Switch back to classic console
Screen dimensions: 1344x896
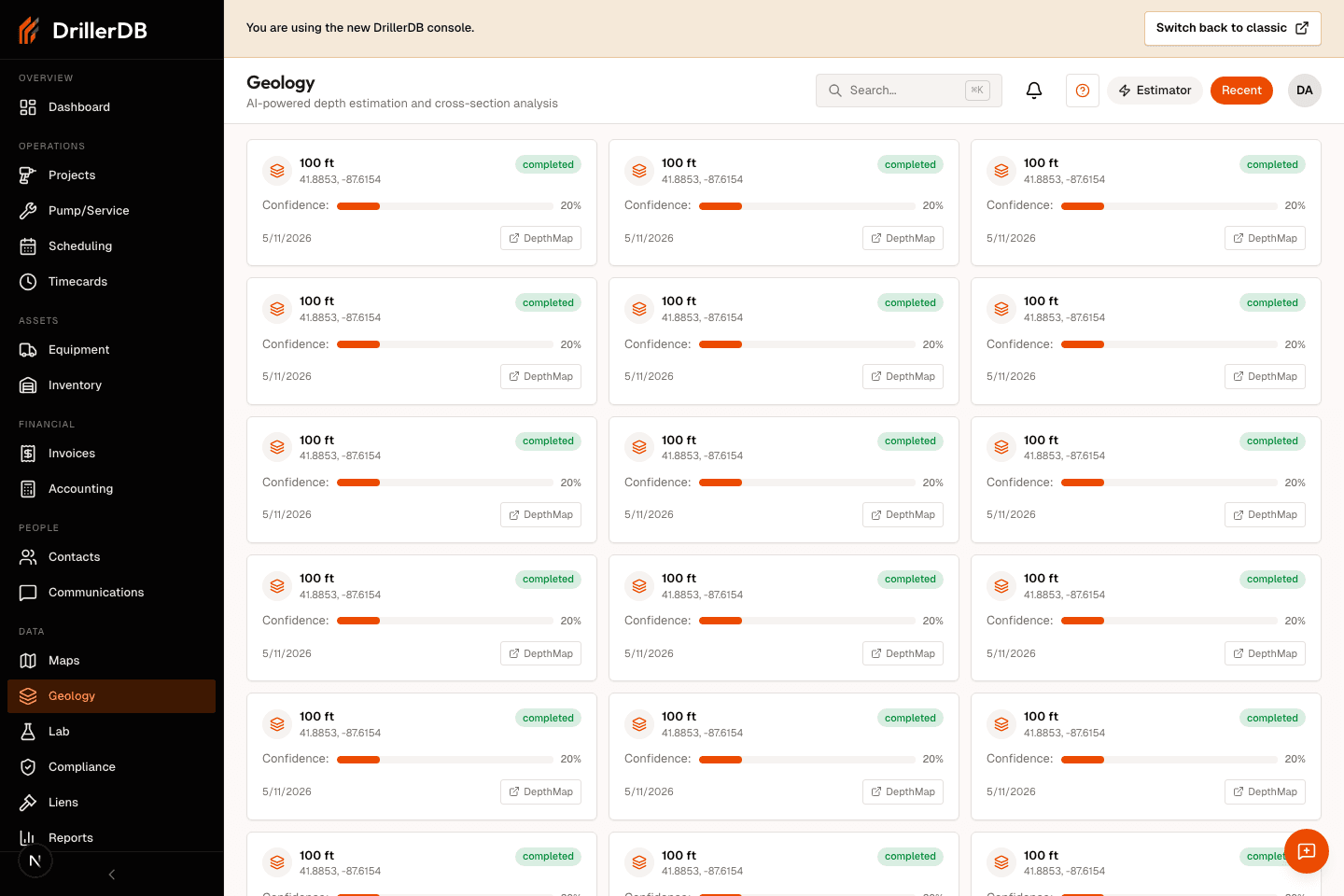click(x=1233, y=28)
